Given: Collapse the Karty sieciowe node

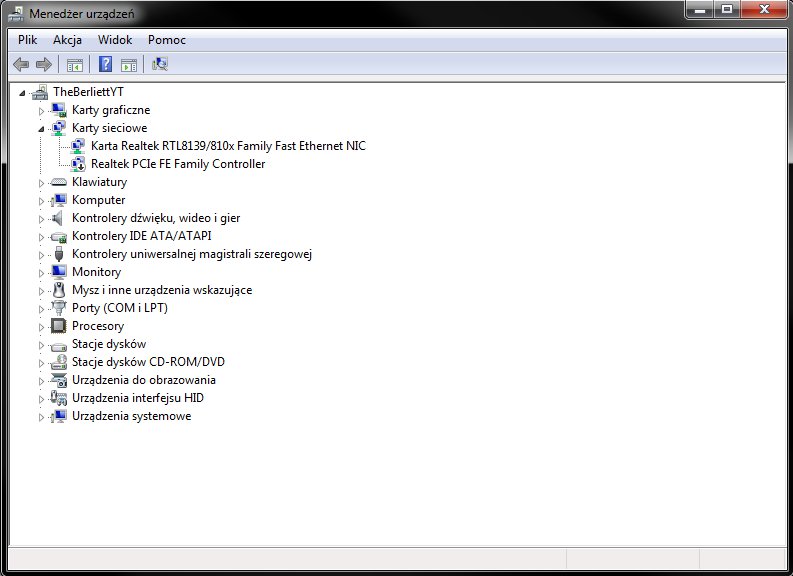Looking at the screenshot, I should (41, 129).
